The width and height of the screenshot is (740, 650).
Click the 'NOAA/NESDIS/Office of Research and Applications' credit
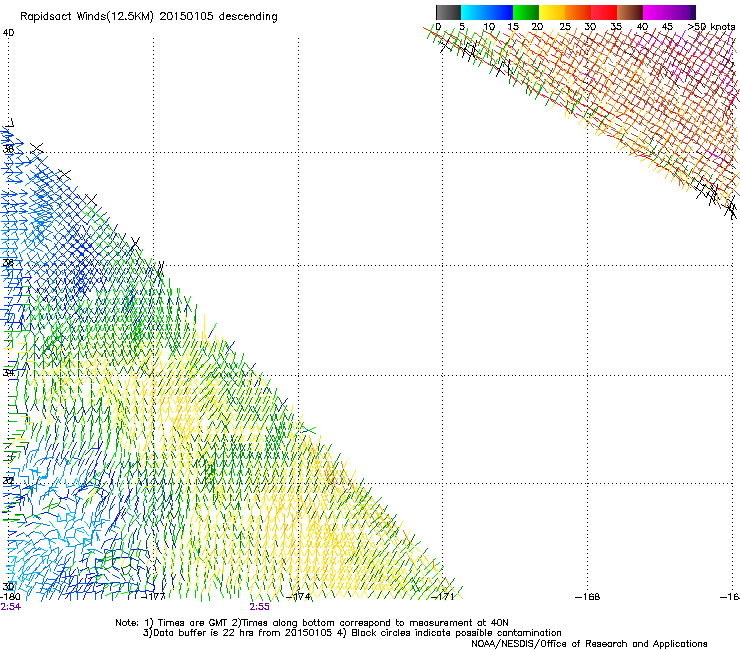[589, 644]
